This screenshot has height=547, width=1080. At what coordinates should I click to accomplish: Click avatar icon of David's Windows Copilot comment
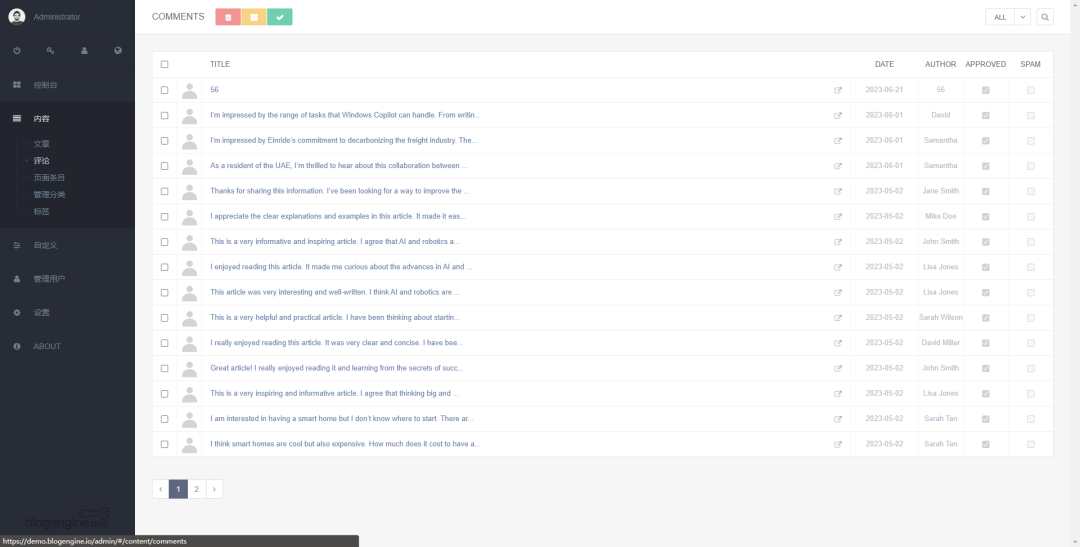tap(189, 116)
